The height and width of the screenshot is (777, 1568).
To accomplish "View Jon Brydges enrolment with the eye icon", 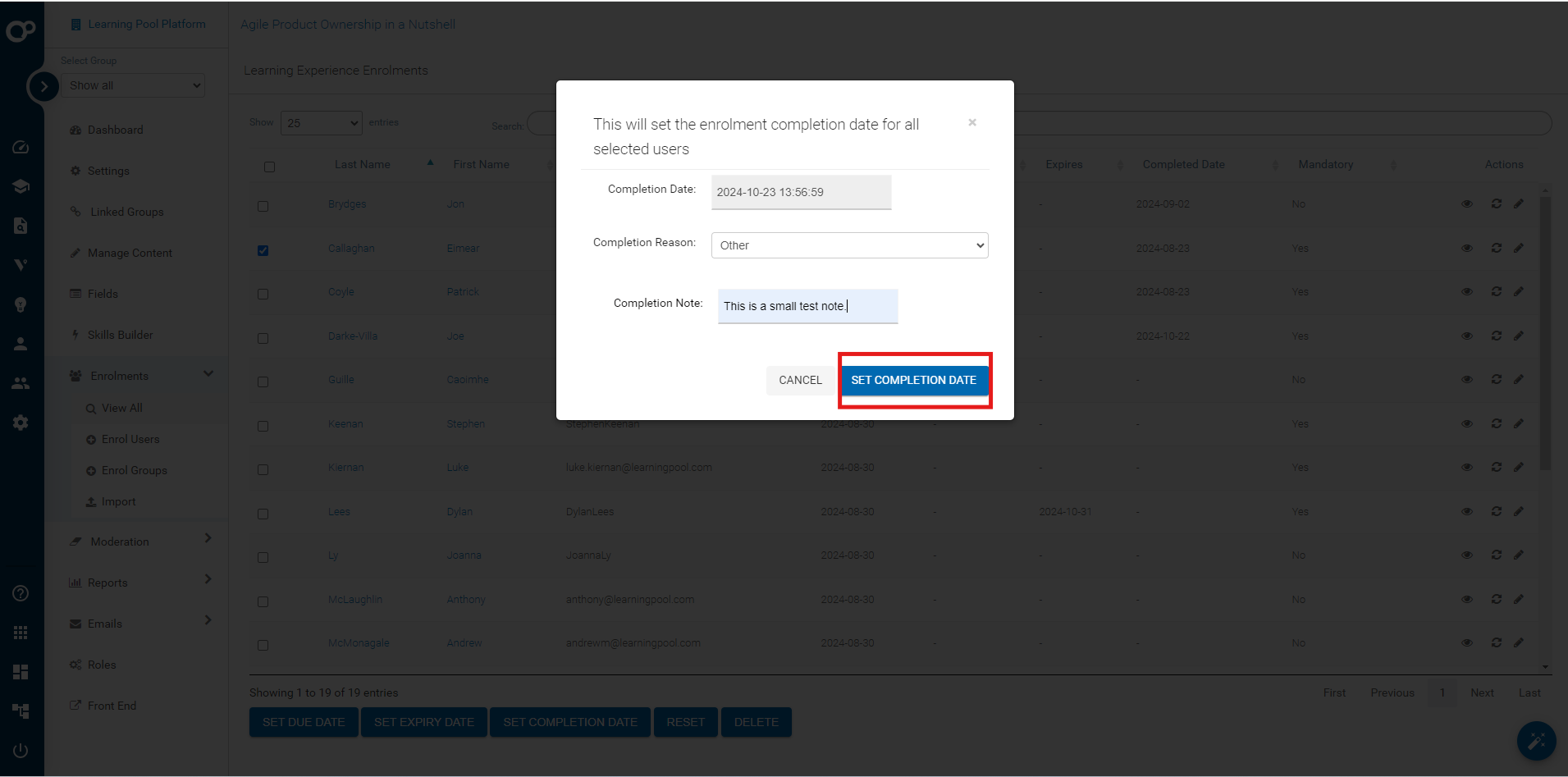I will [1466, 203].
